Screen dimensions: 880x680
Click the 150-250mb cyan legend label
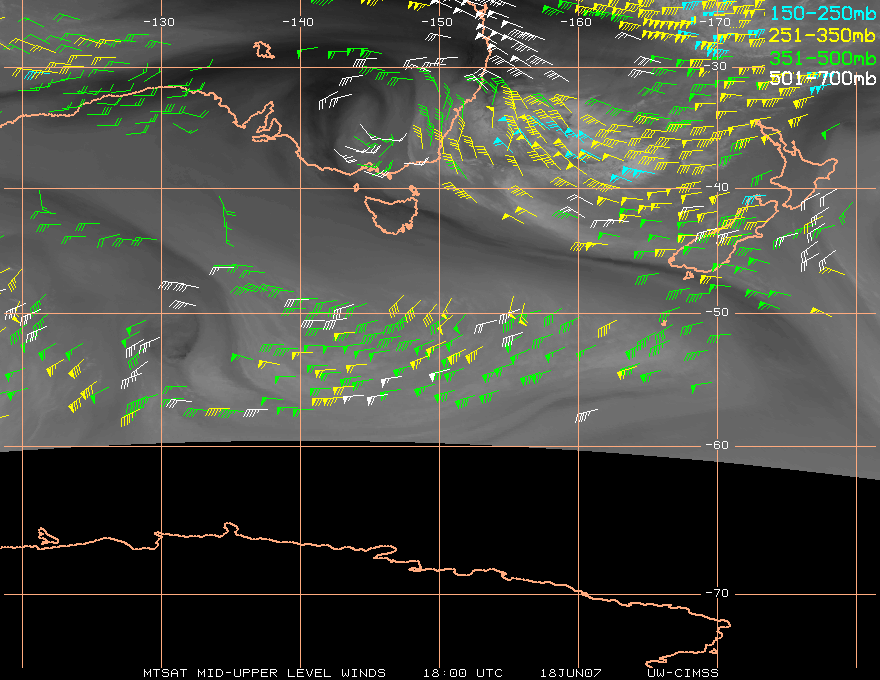point(822,13)
